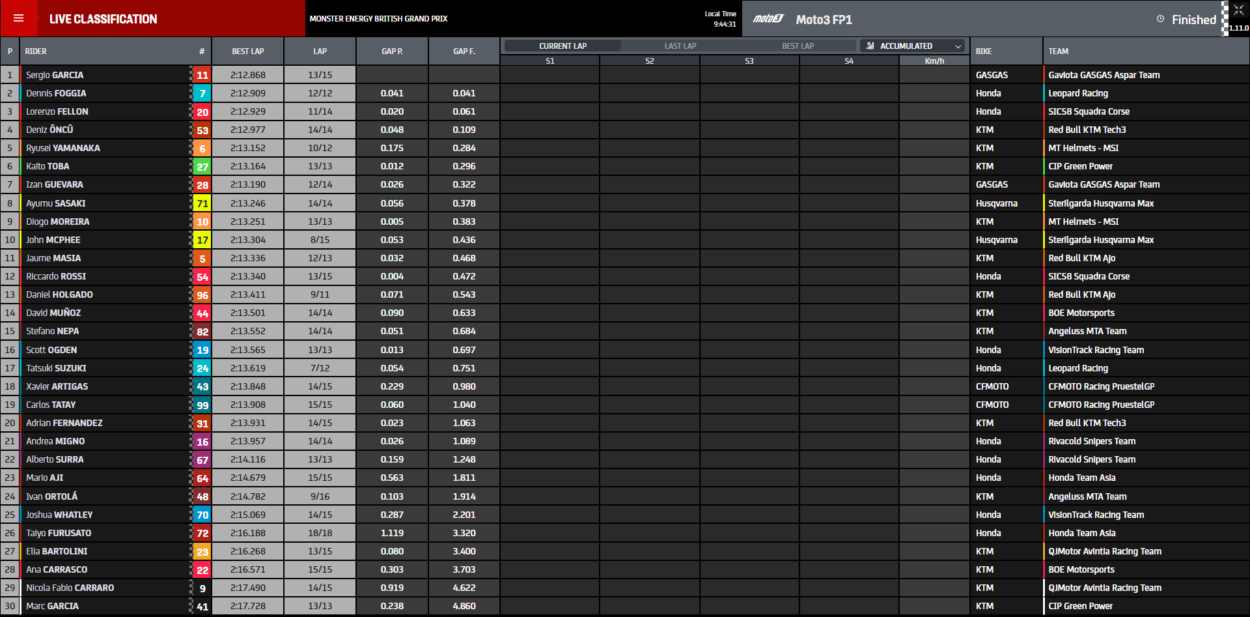Select rider Nicola Fabio CARRARO
The width and height of the screenshot is (1250, 617).
pos(70,588)
